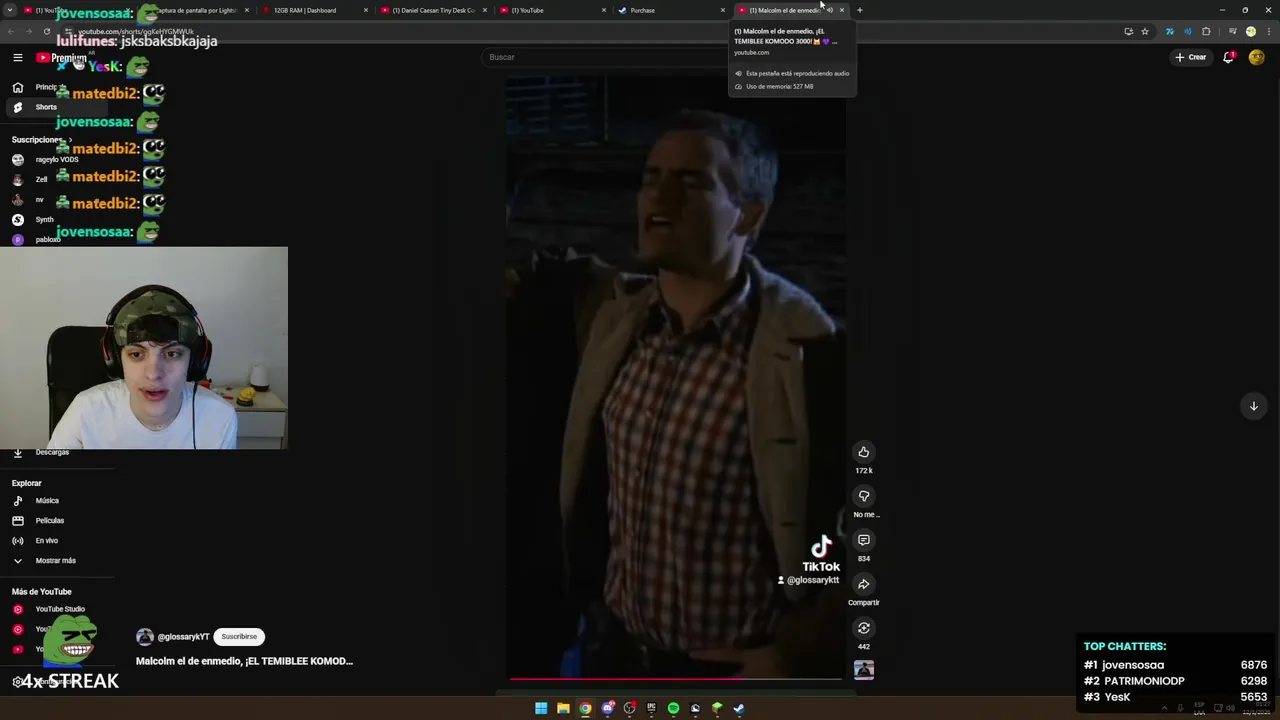Screen dimensions: 1280x720
Task: Like the Short with thumbs-up button
Action: tap(864, 452)
